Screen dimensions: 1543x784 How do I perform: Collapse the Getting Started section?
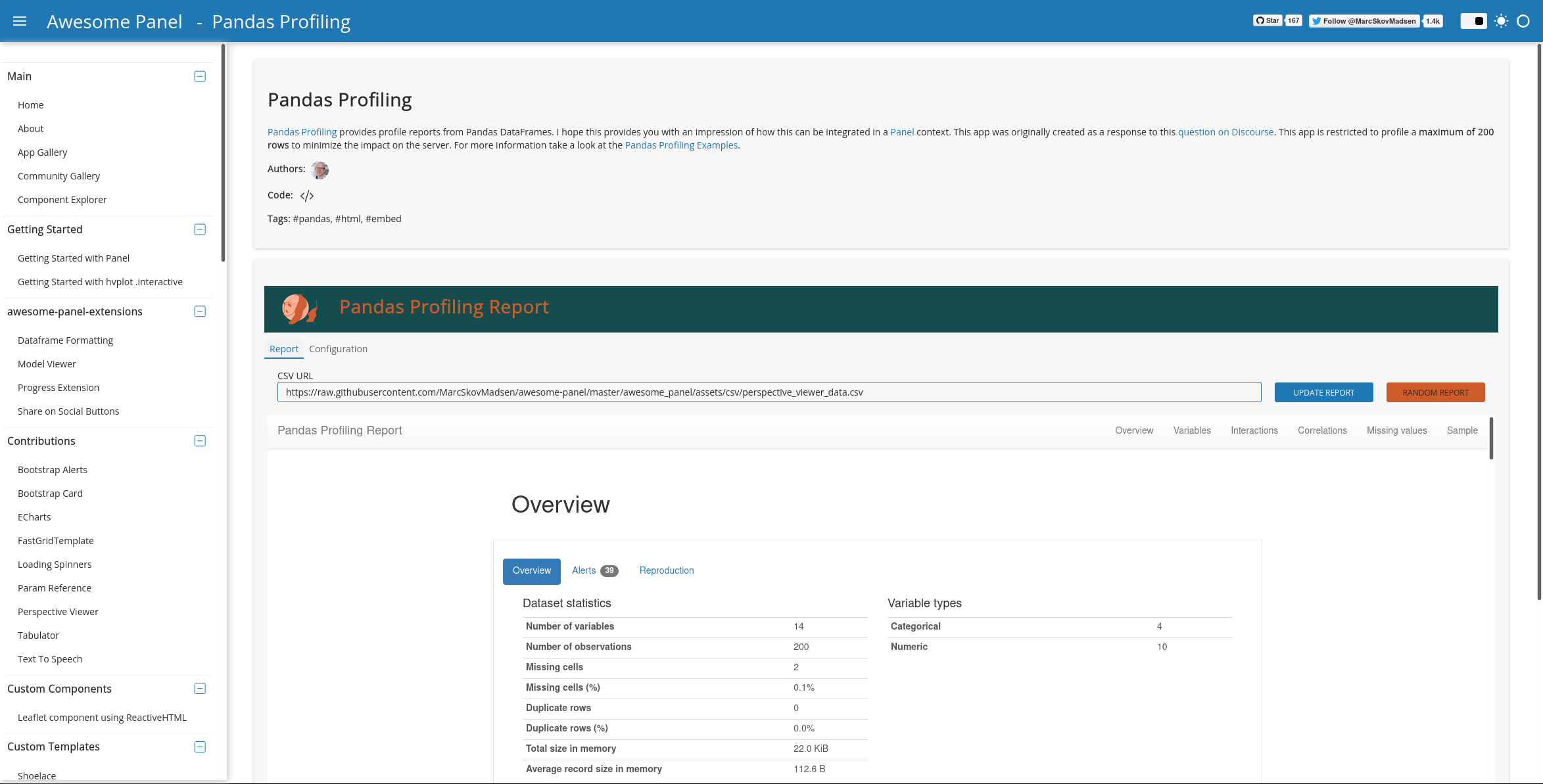pyautogui.click(x=200, y=229)
